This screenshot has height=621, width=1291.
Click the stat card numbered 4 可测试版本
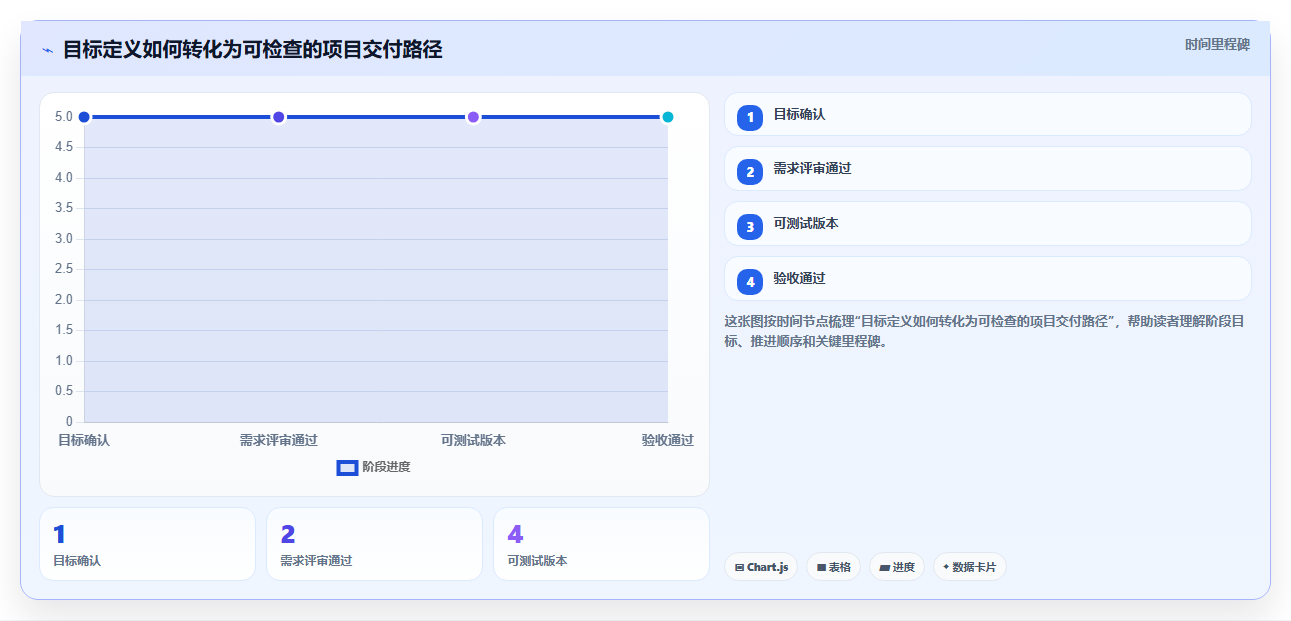click(x=601, y=544)
